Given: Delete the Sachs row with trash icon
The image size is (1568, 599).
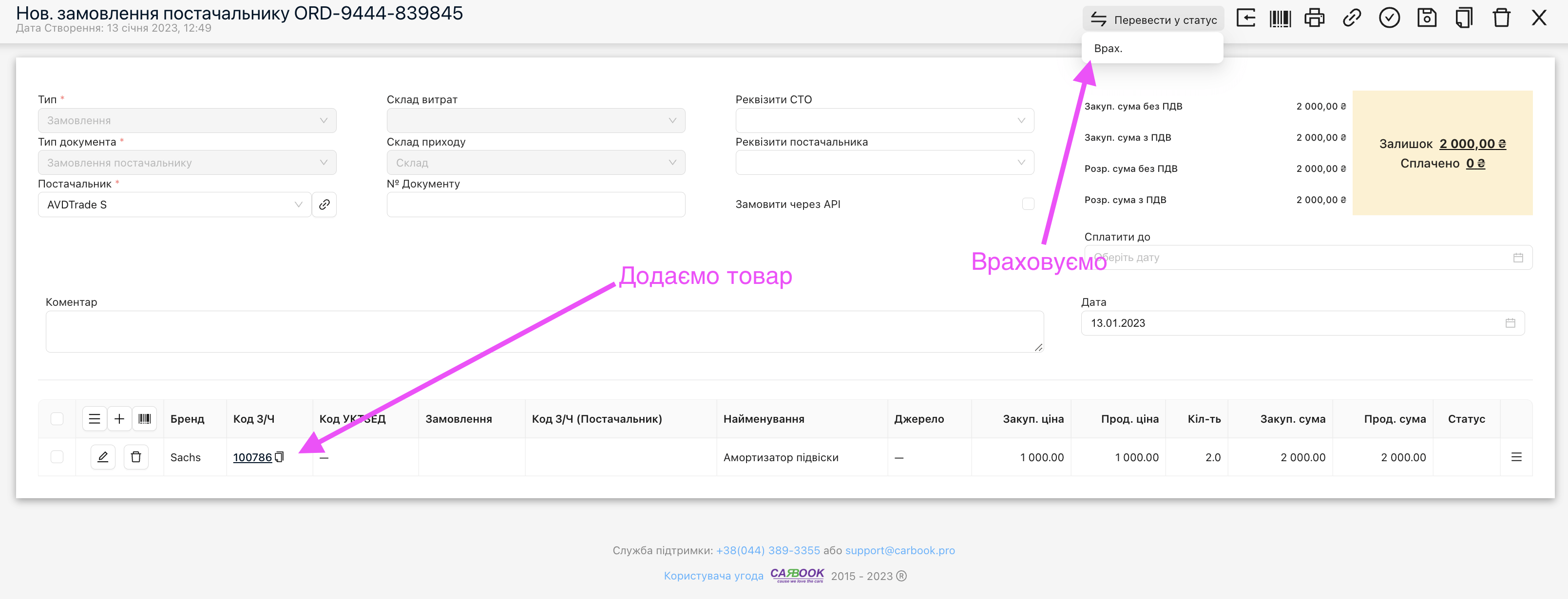Looking at the screenshot, I should pos(136,457).
